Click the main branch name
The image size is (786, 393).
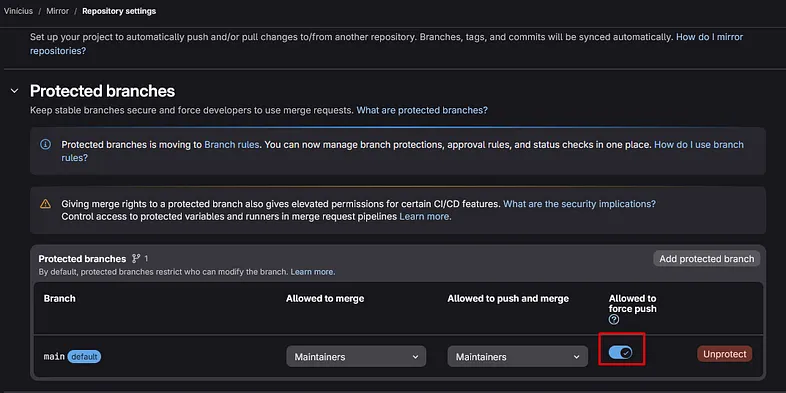54,356
